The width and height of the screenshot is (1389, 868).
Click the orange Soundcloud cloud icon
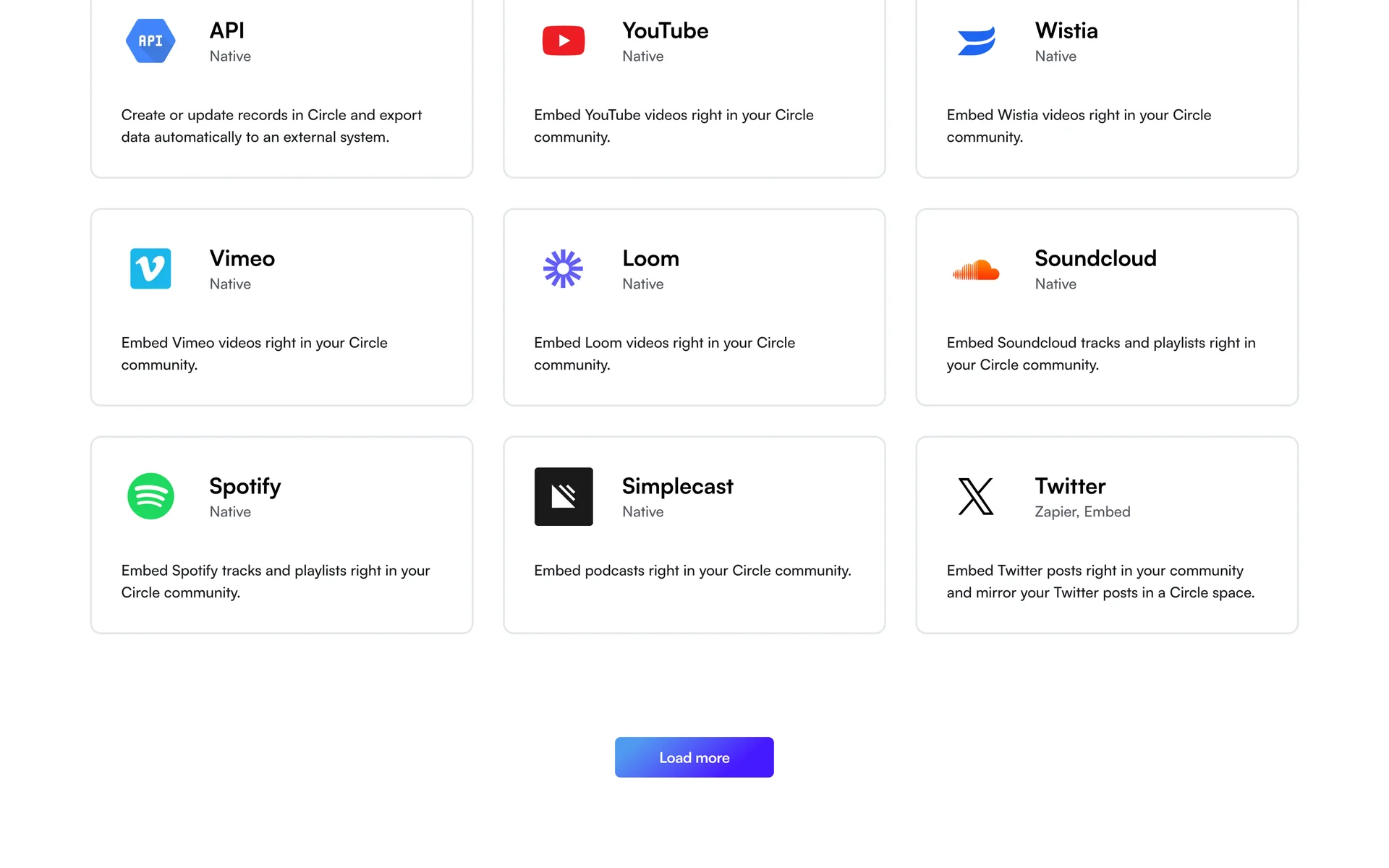(x=976, y=270)
